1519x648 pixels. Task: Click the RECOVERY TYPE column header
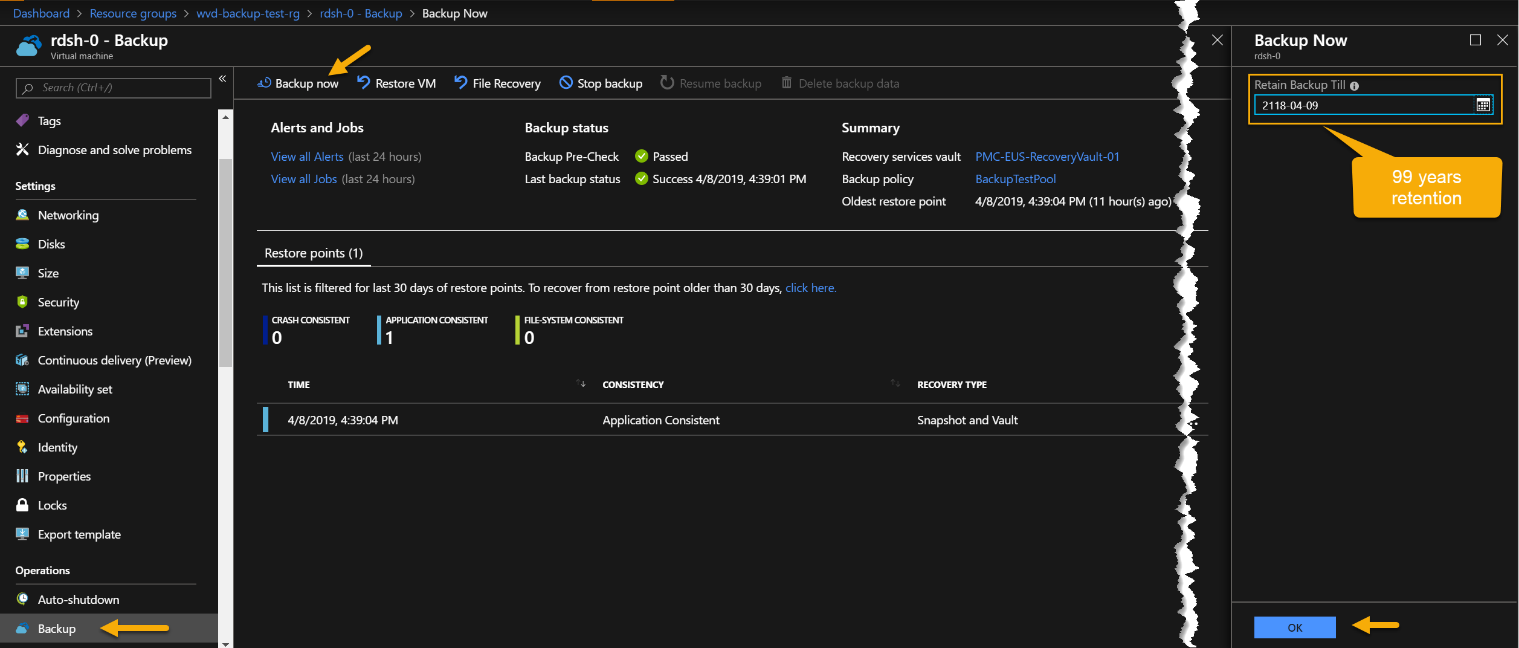pyautogui.click(x=952, y=385)
